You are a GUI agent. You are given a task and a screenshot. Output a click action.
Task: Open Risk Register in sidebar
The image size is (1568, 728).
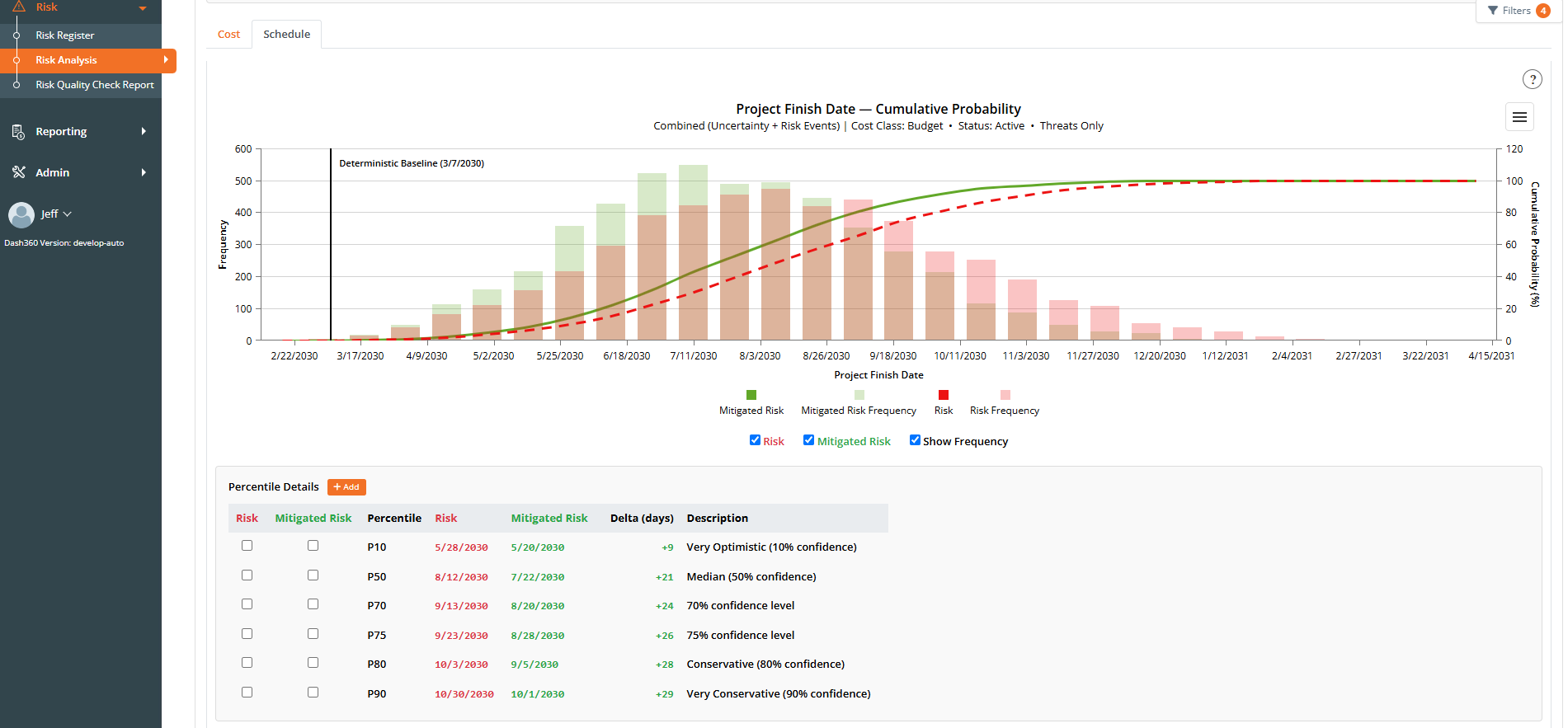point(64,35)
